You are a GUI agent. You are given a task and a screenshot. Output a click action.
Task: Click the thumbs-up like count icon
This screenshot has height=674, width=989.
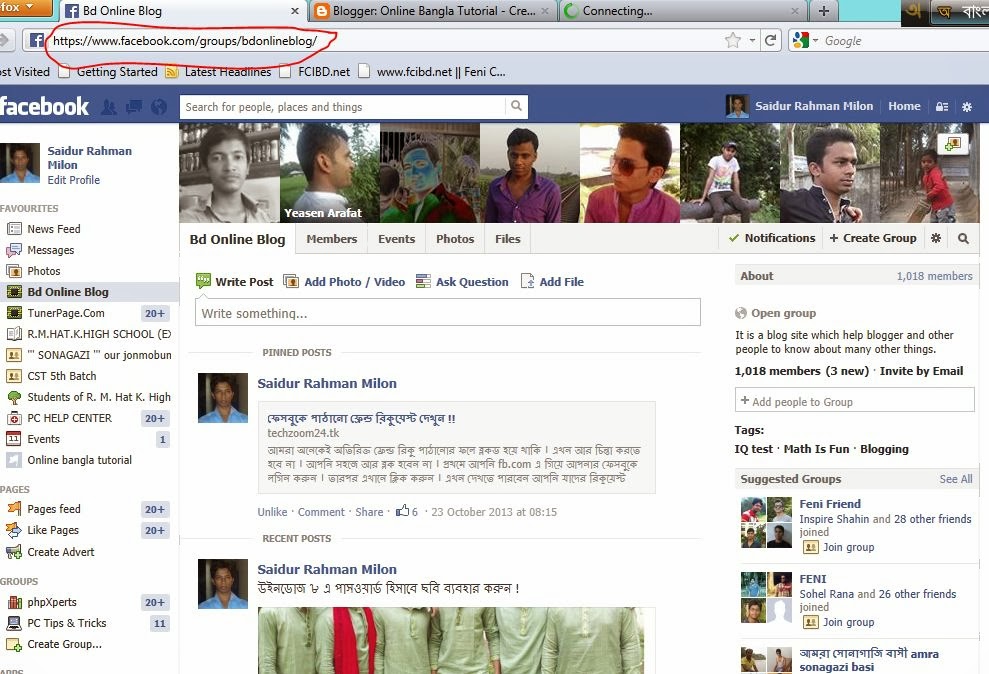point(402,511)
